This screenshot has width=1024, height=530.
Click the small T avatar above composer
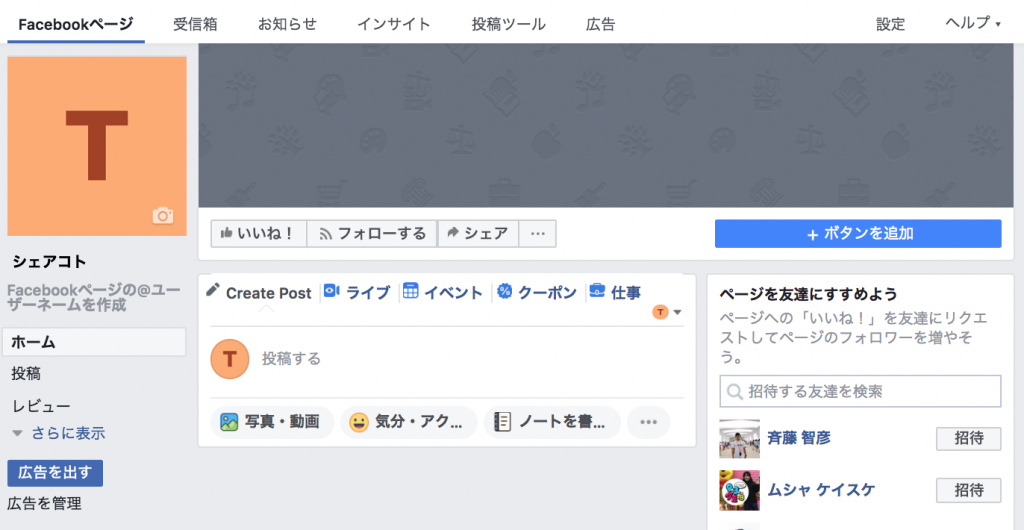click(x=660, y=312)
